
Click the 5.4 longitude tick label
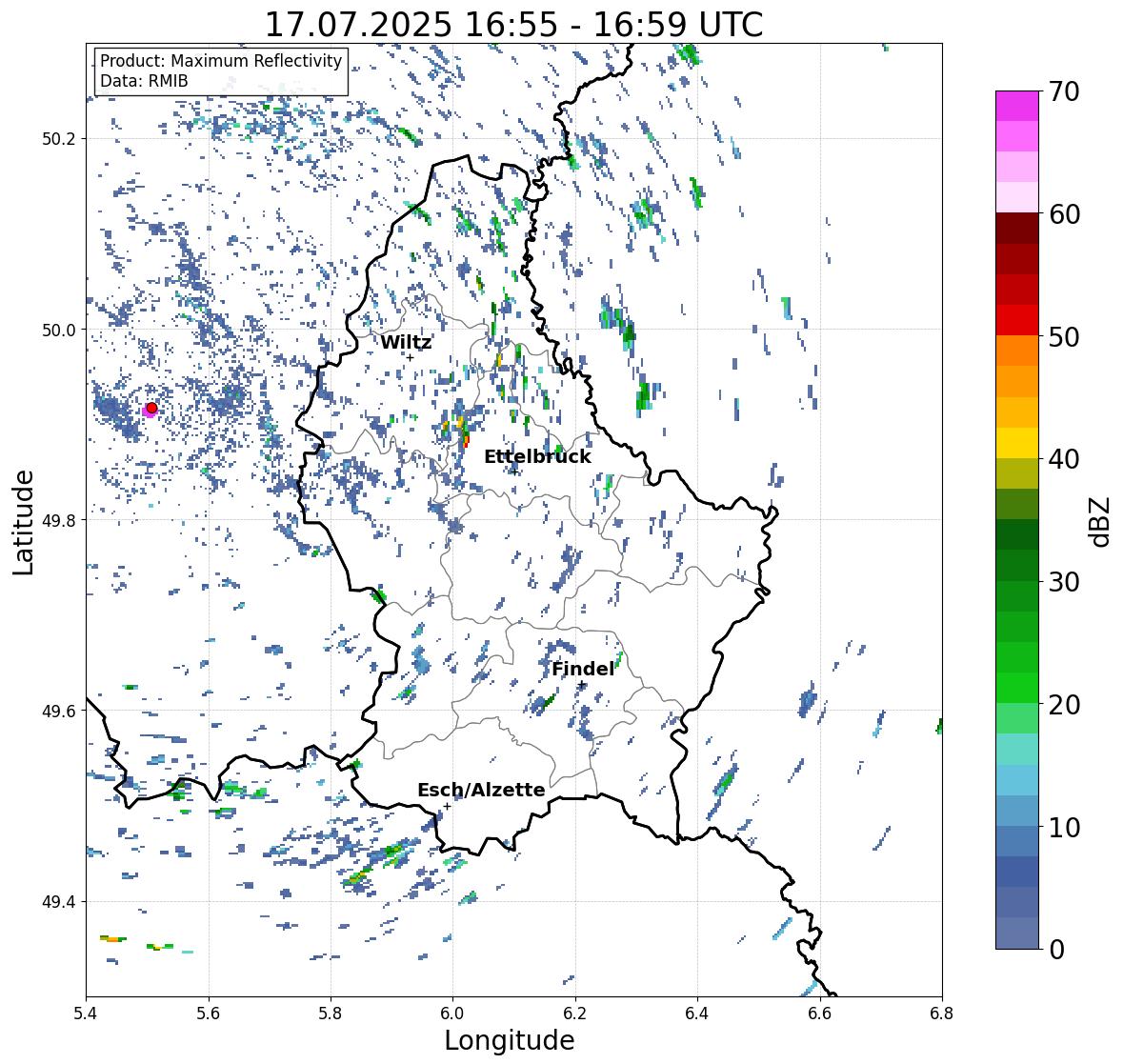click(86, 1014)
